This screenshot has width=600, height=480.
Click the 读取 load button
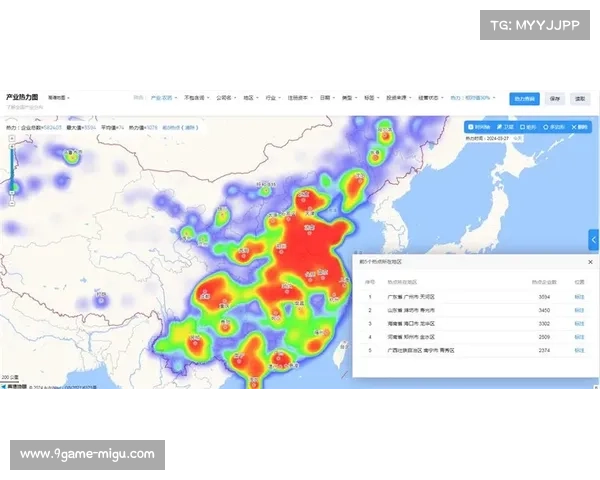click(580, 99)
